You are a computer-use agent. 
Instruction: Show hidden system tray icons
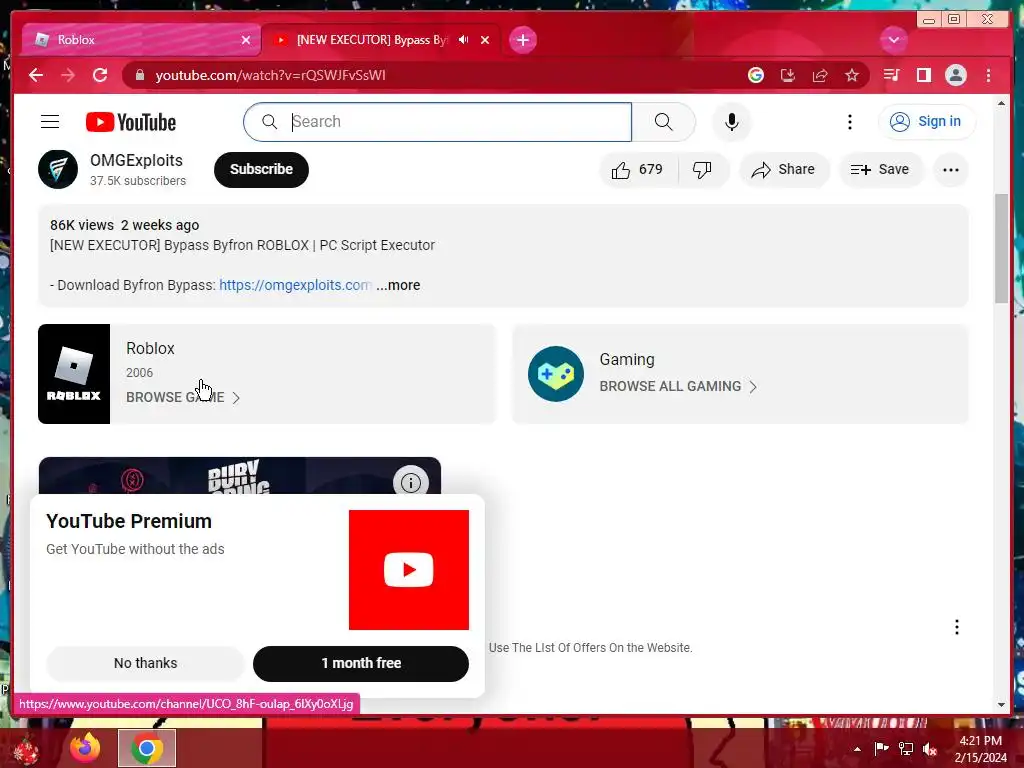click(x=857, y=749)
